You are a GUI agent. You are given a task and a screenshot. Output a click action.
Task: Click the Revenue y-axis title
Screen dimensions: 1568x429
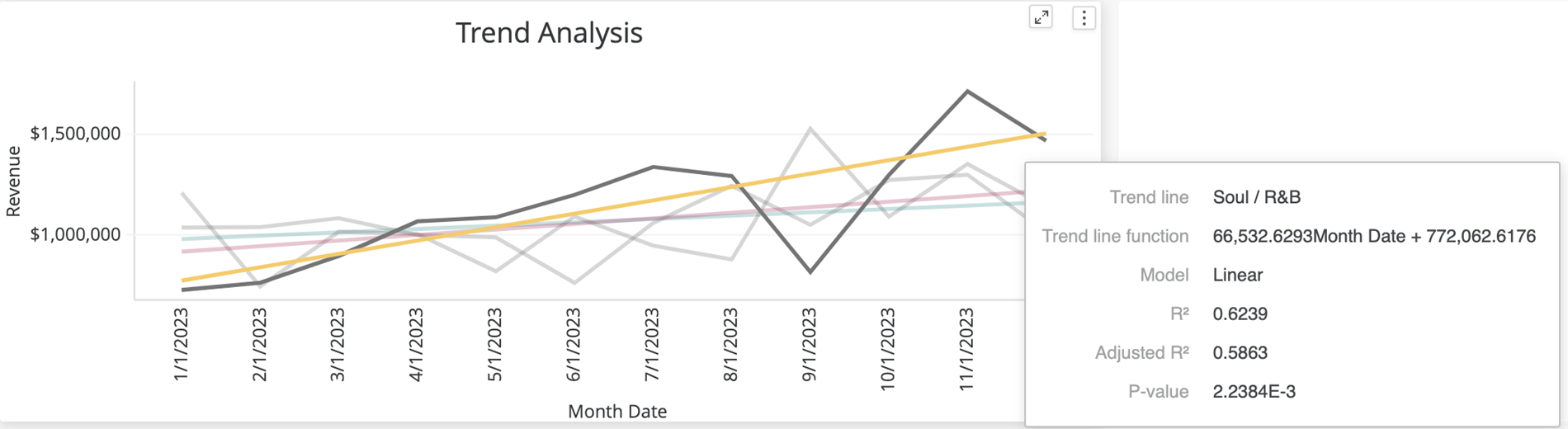click(13, 181)
